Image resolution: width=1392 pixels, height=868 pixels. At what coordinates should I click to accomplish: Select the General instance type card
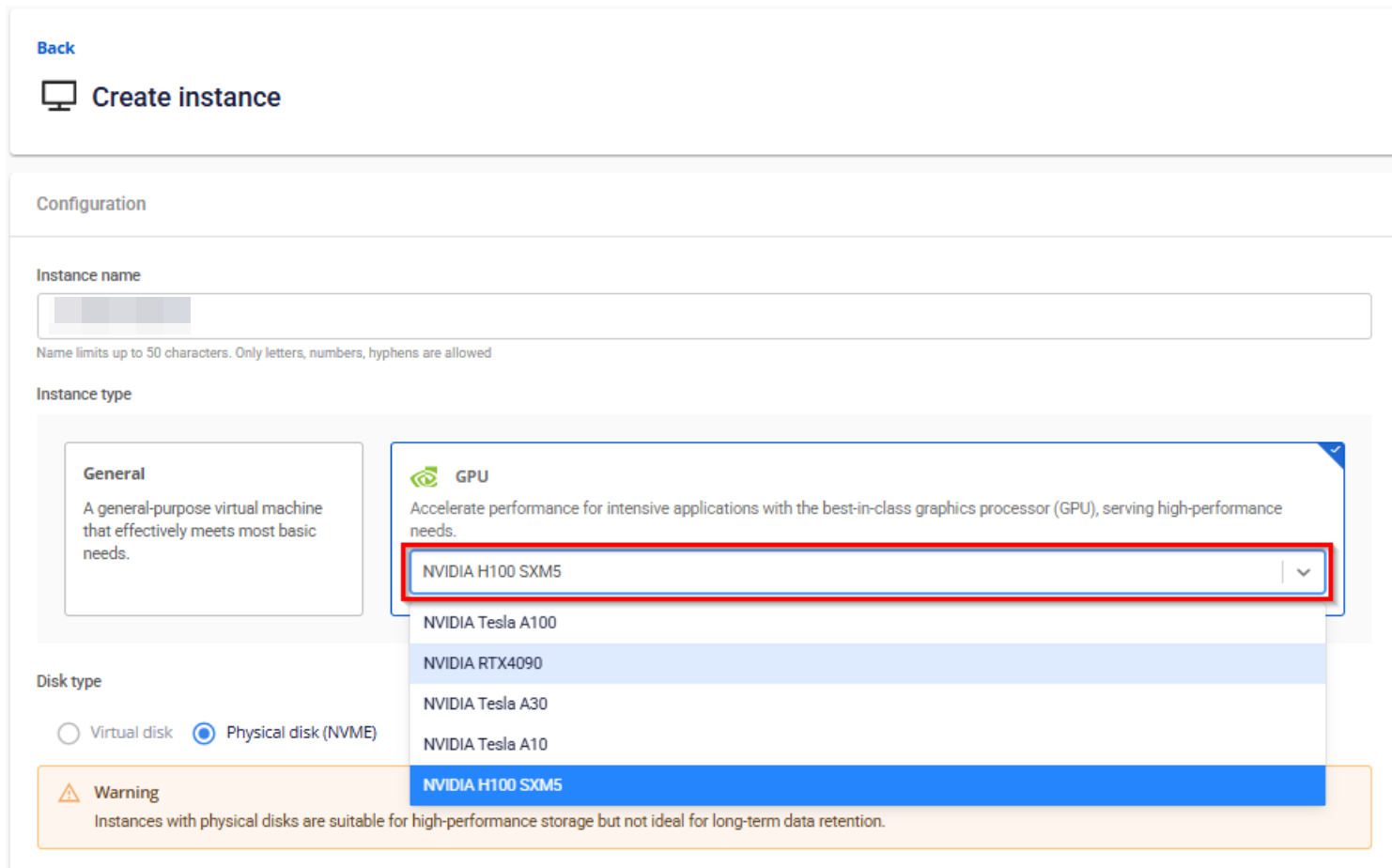pyautogui.click(x=213, y=529)
